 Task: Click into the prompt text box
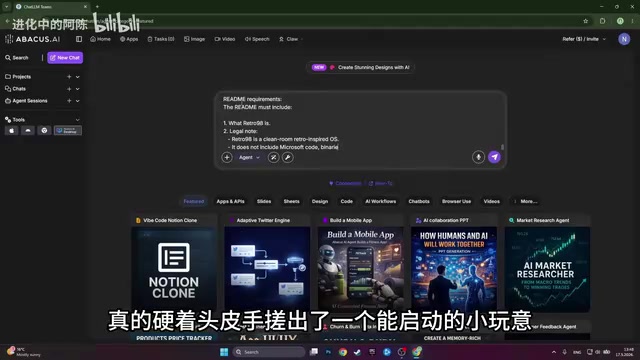click(360, 122)
